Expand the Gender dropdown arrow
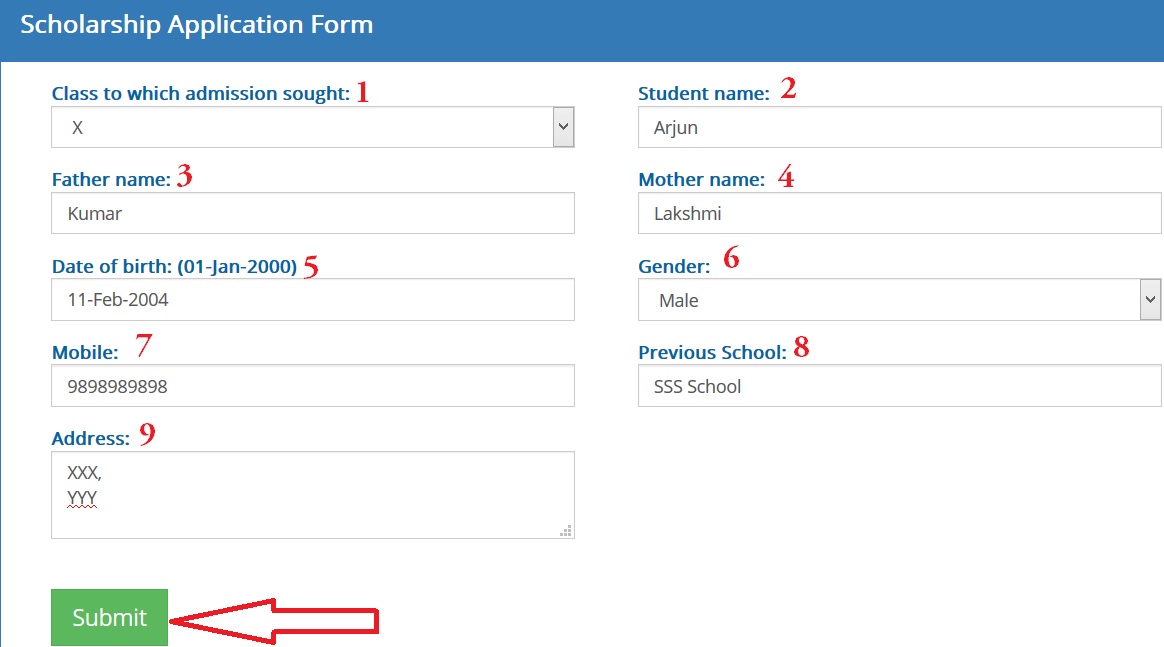This screenshot has width=1164, height=647. point(1150,299)
